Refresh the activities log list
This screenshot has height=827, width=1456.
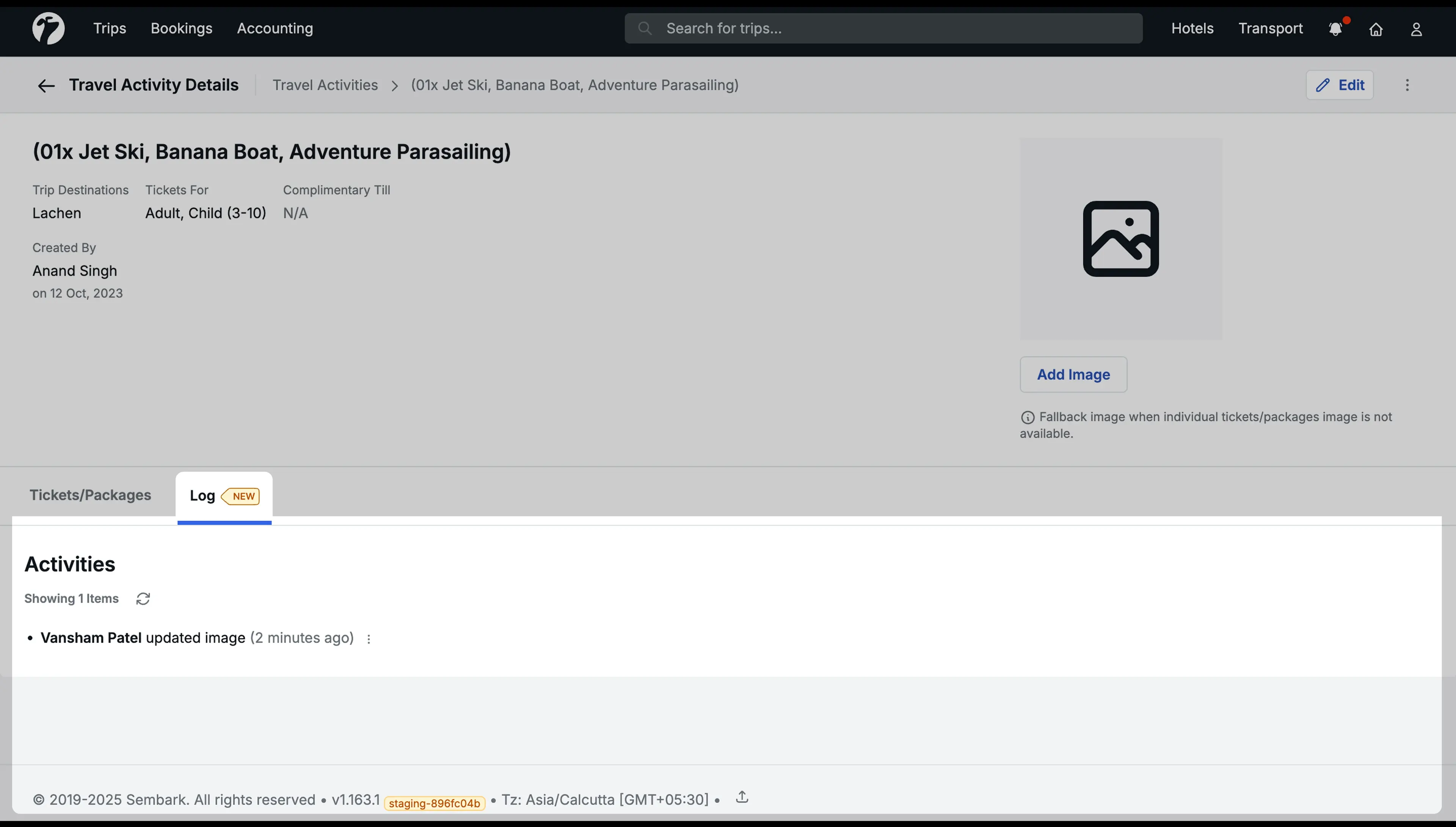(143, 599)
